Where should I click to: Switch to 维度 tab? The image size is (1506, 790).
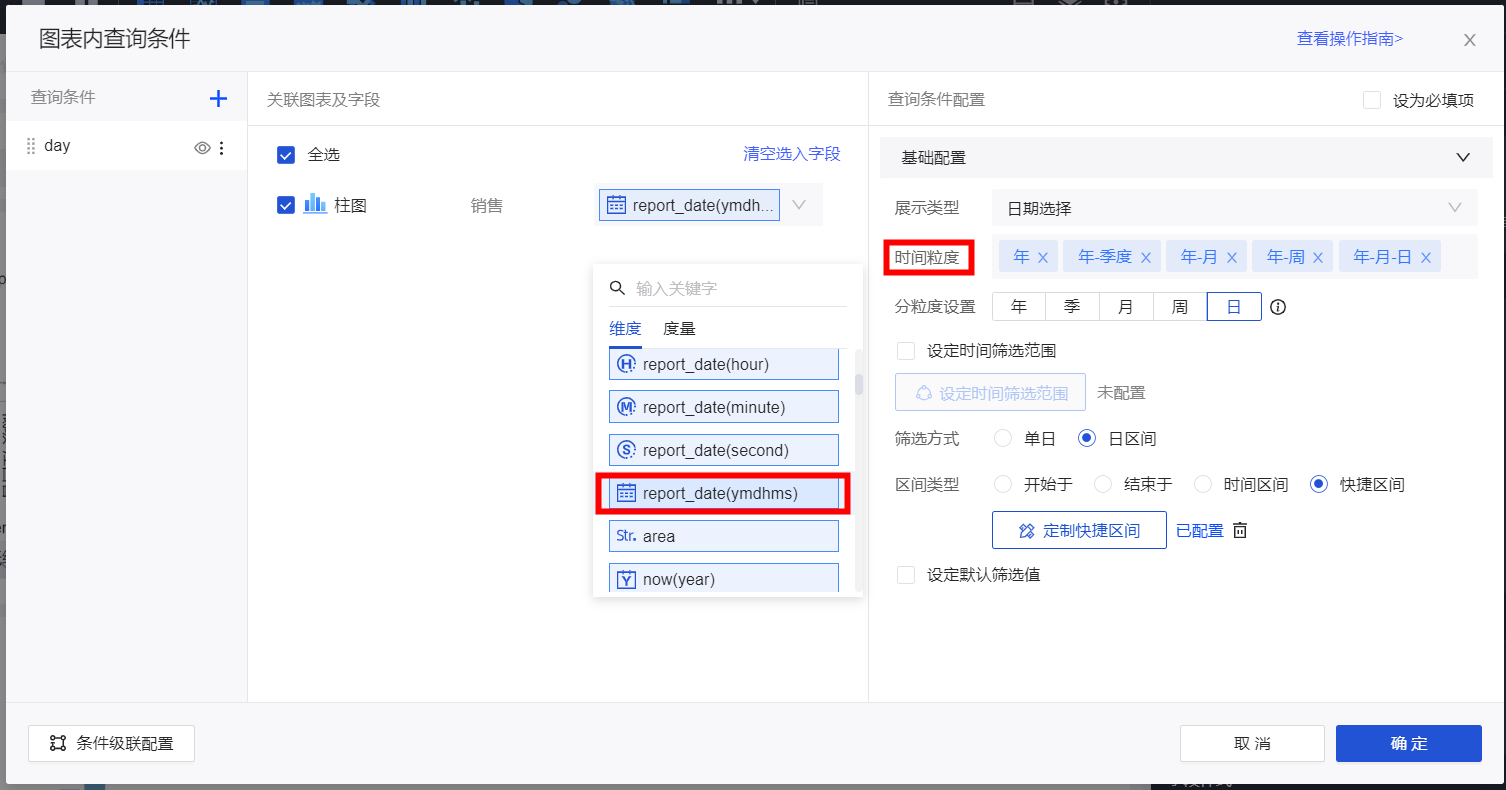[625, 328]
